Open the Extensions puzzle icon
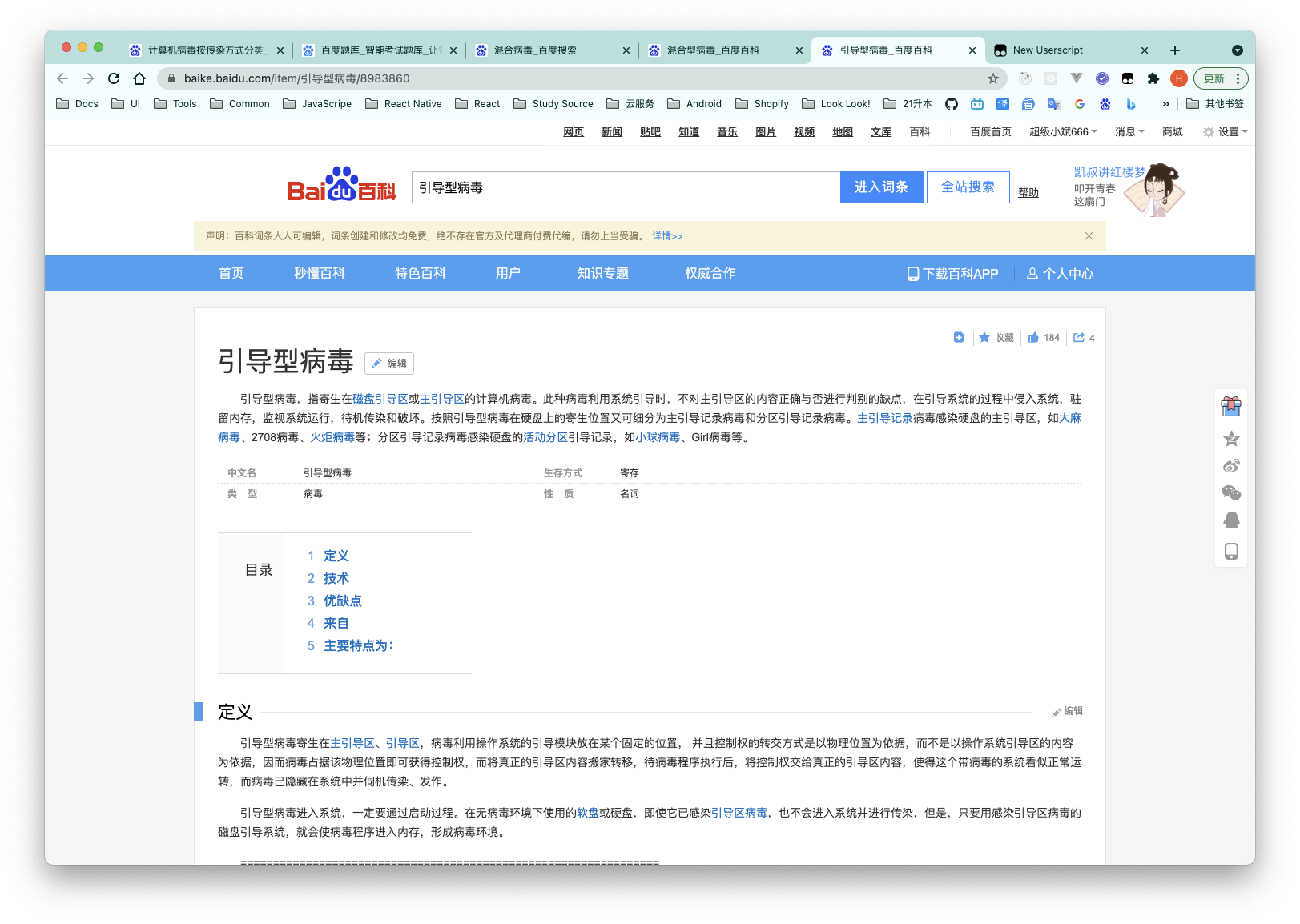Screen dimensions: 1300x924 tap(1153, 78)
